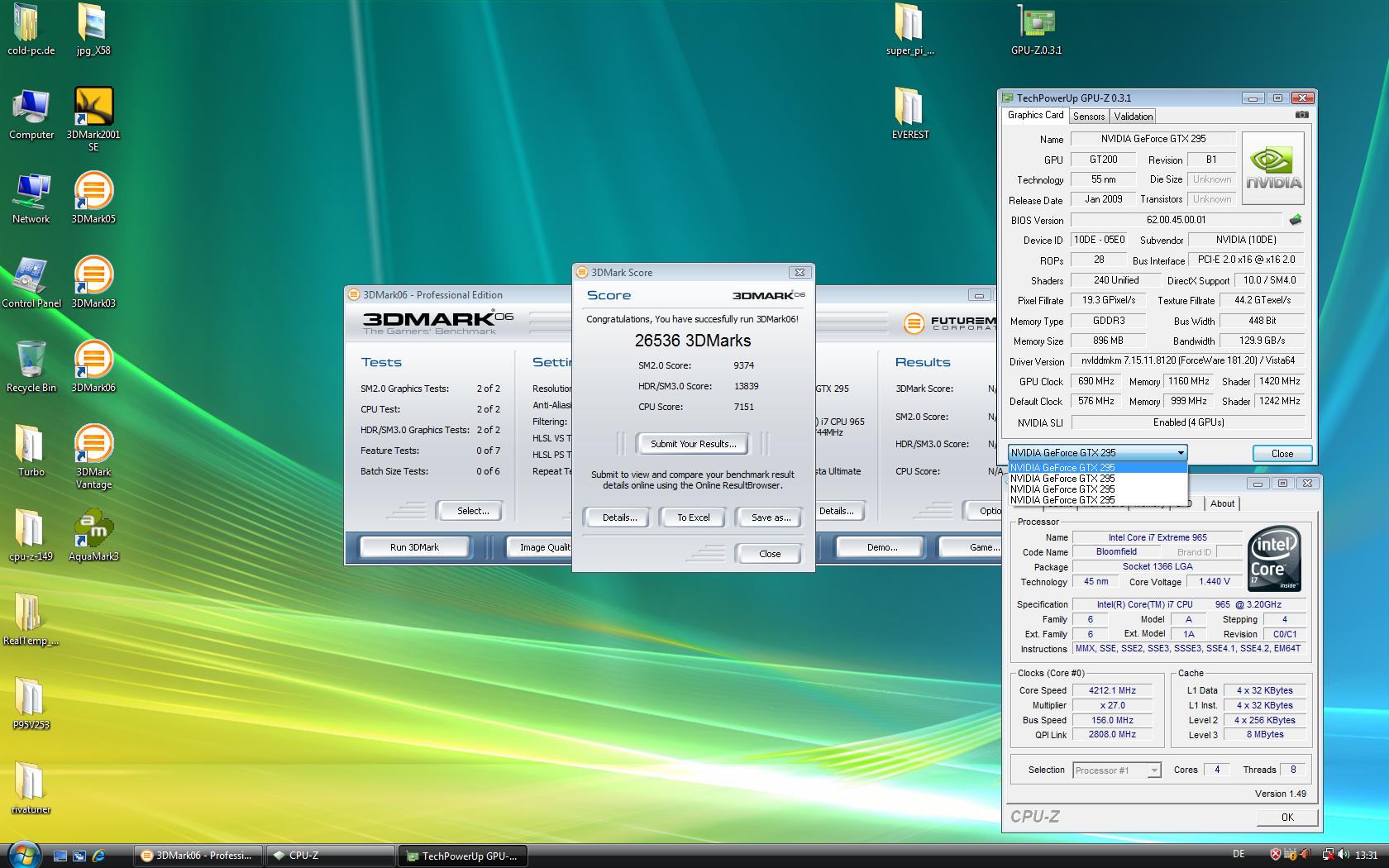
Task: Click OK in the CPU-Z window
Action: pyautogui.click(x=1287, y=817)
